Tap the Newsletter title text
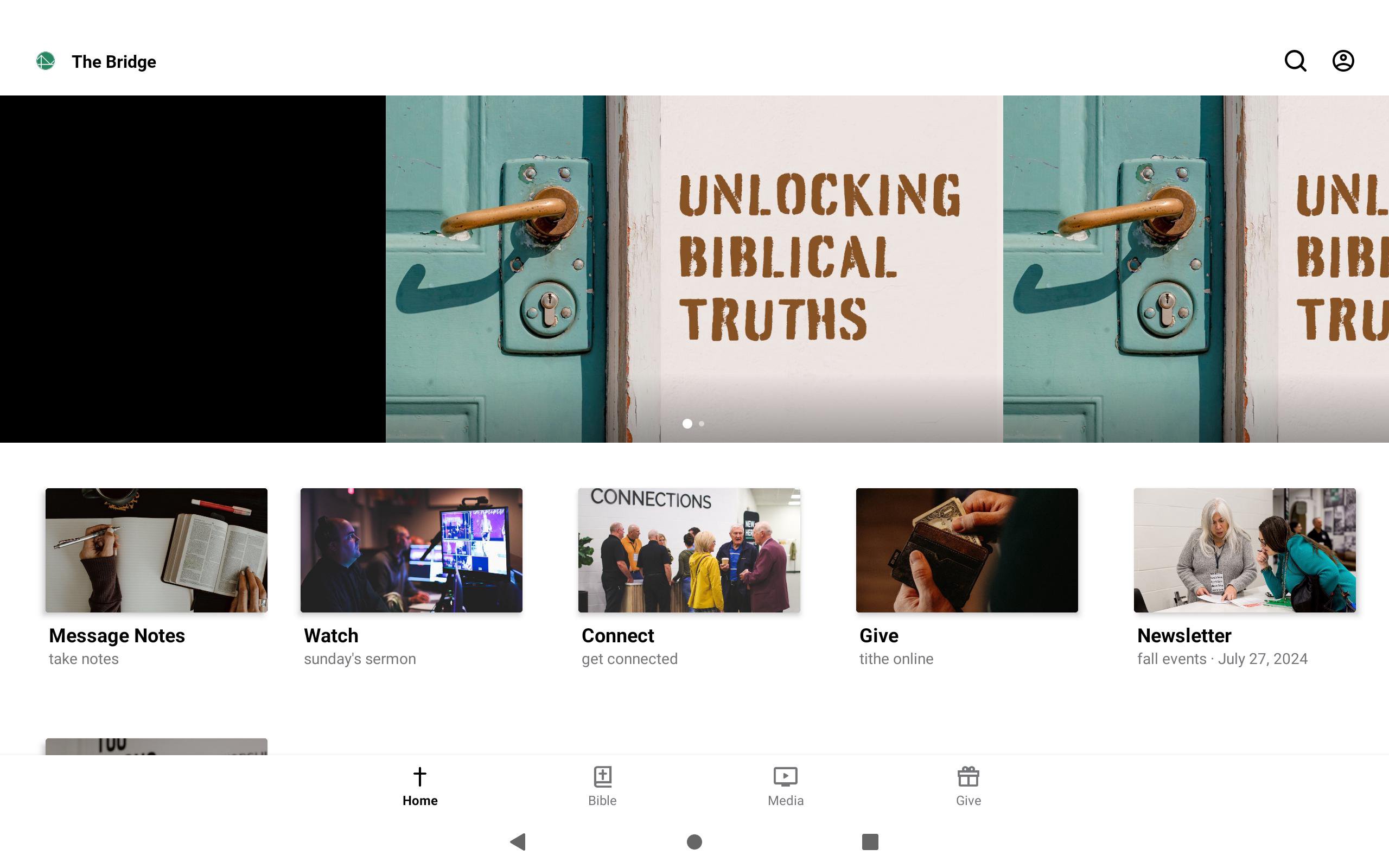Screen dimensions: 1389x868 tap(1183, 635)
